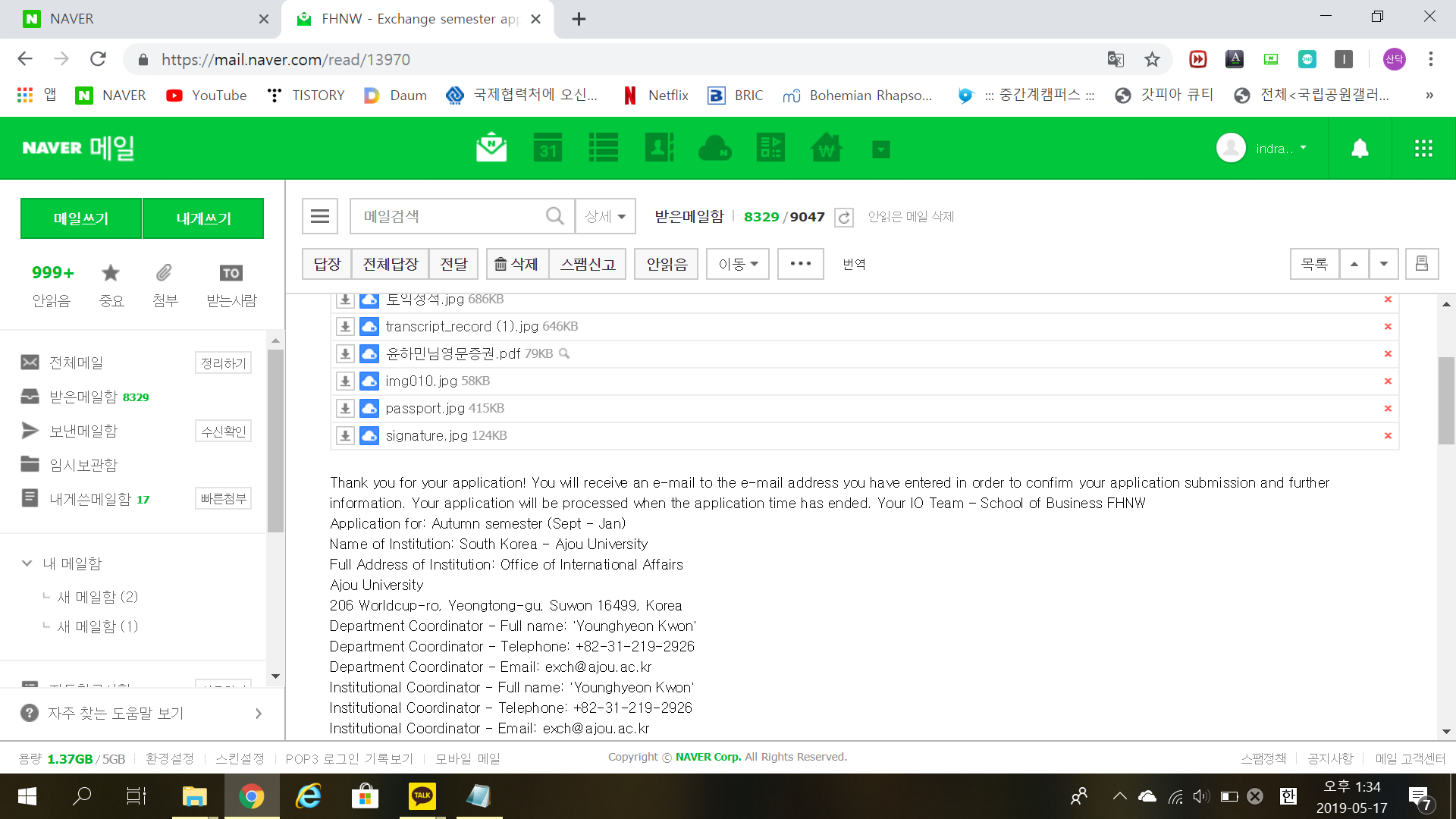Screen dimensions: 1456x819
Task: Download the passport.jpg attachment
Action: (345, 409)
